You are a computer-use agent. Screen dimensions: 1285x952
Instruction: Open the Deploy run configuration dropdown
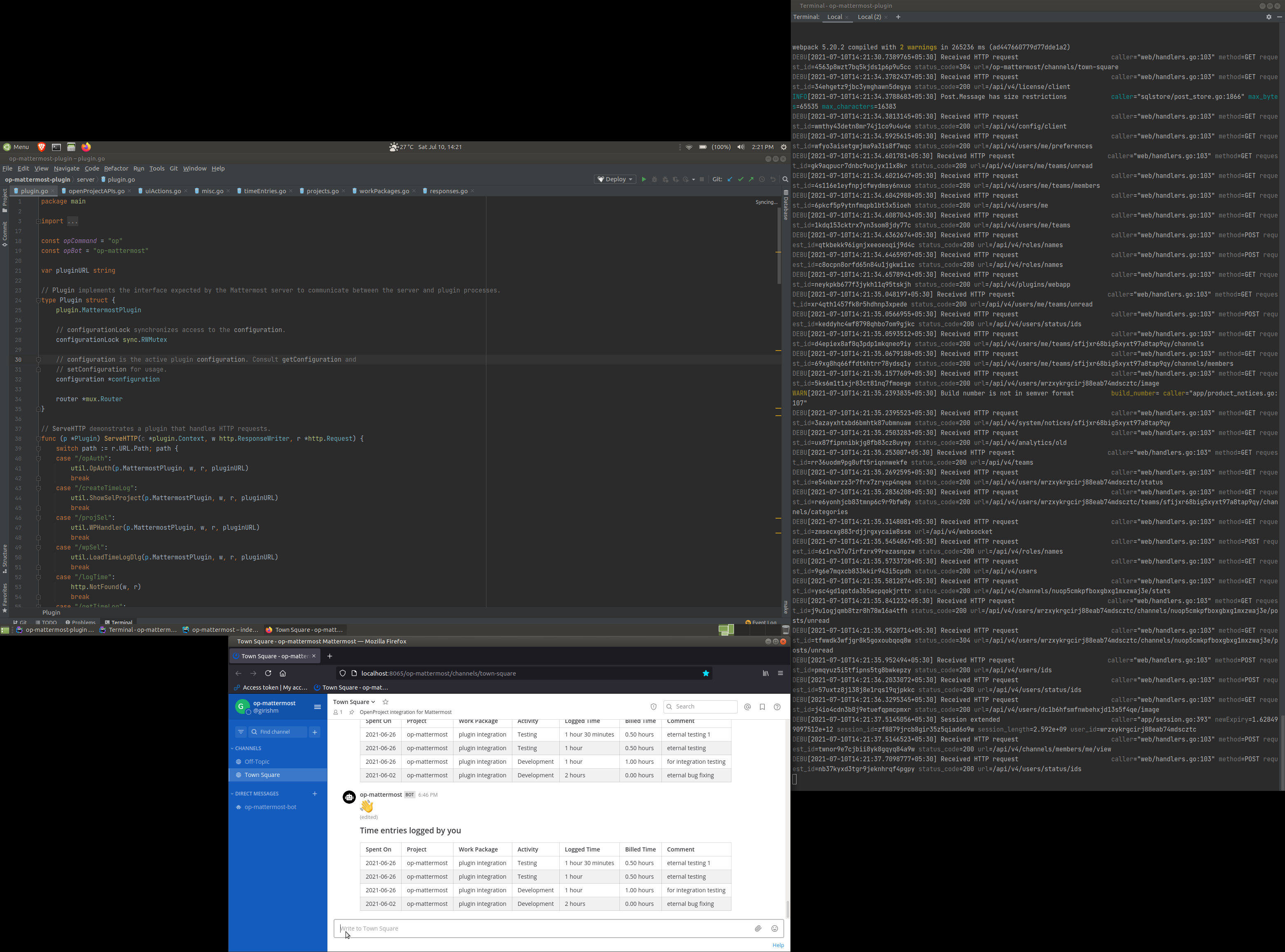(x=615, y=179)
